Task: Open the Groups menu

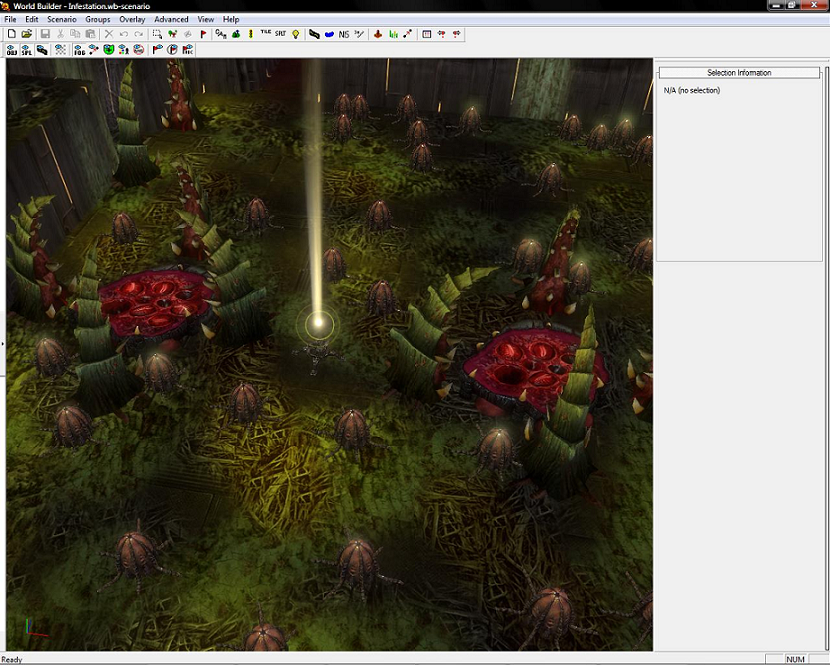Action: coord(98,19)
